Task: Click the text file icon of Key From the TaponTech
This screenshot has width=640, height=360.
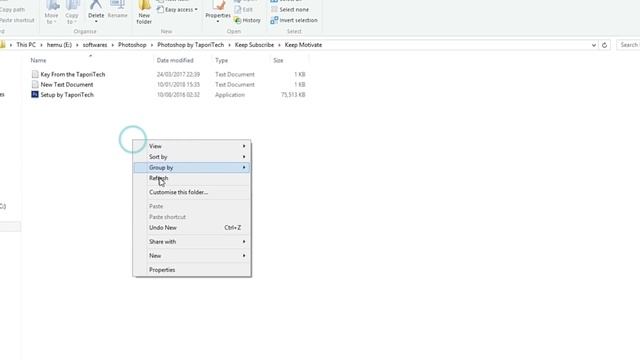Action: tap(35, 74)
